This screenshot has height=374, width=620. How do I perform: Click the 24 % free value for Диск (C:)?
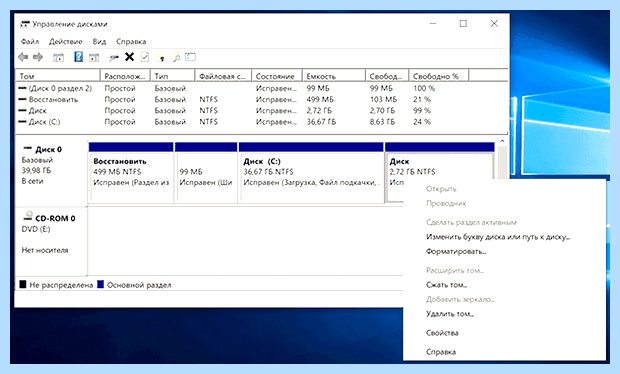click(x=422, y=122)
